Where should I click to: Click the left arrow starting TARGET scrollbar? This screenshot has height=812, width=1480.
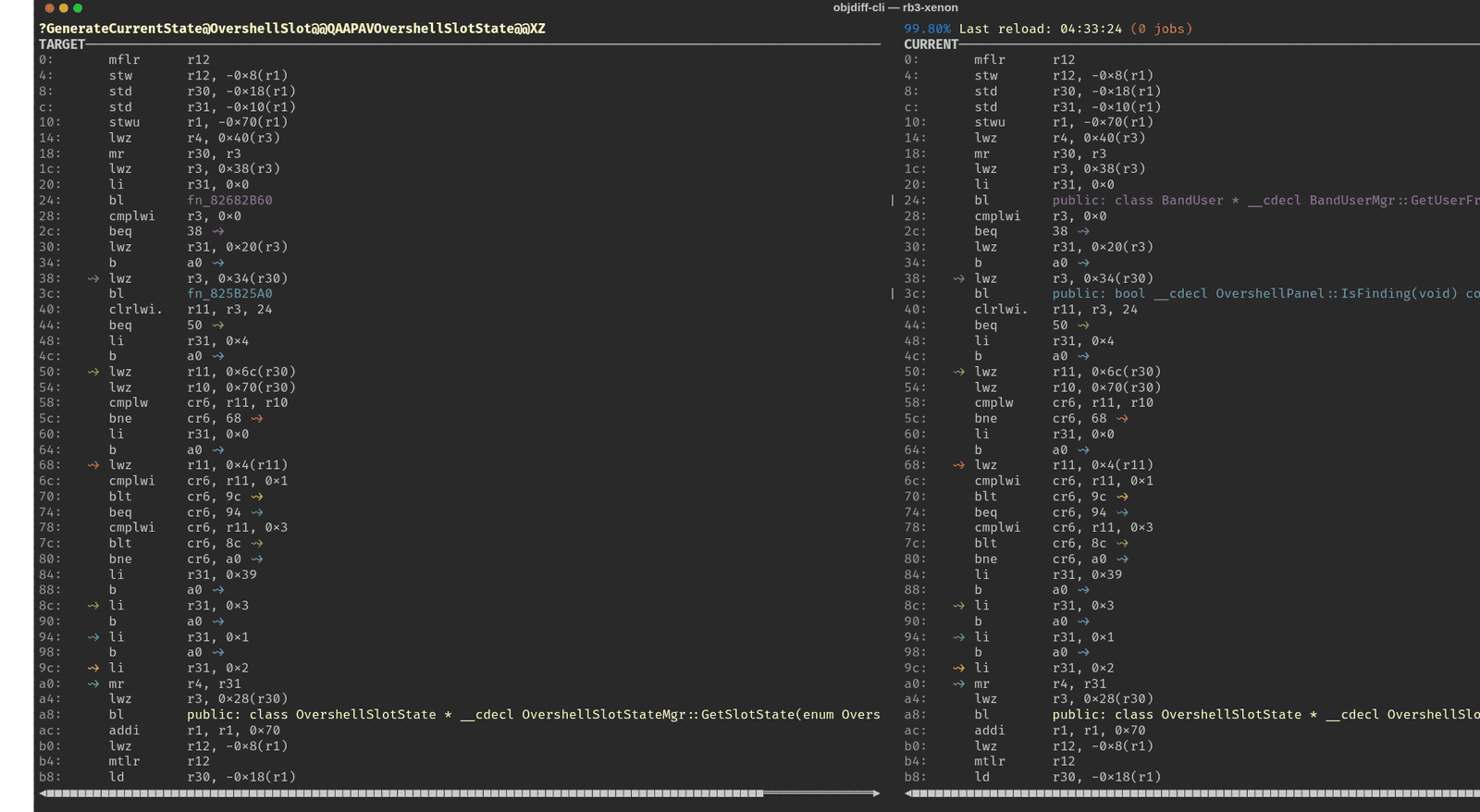coord(43,793)
